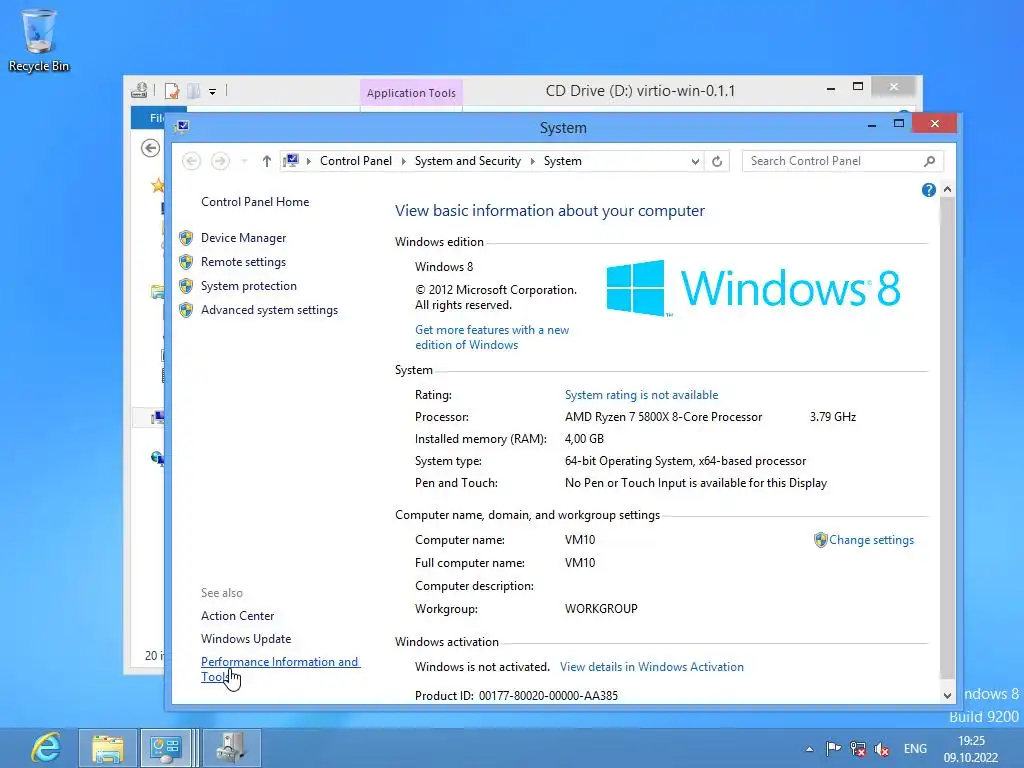Click the Up arrow to parent folder
The height and width of the screenshot is (768, 1024).
tap(266, 161)
